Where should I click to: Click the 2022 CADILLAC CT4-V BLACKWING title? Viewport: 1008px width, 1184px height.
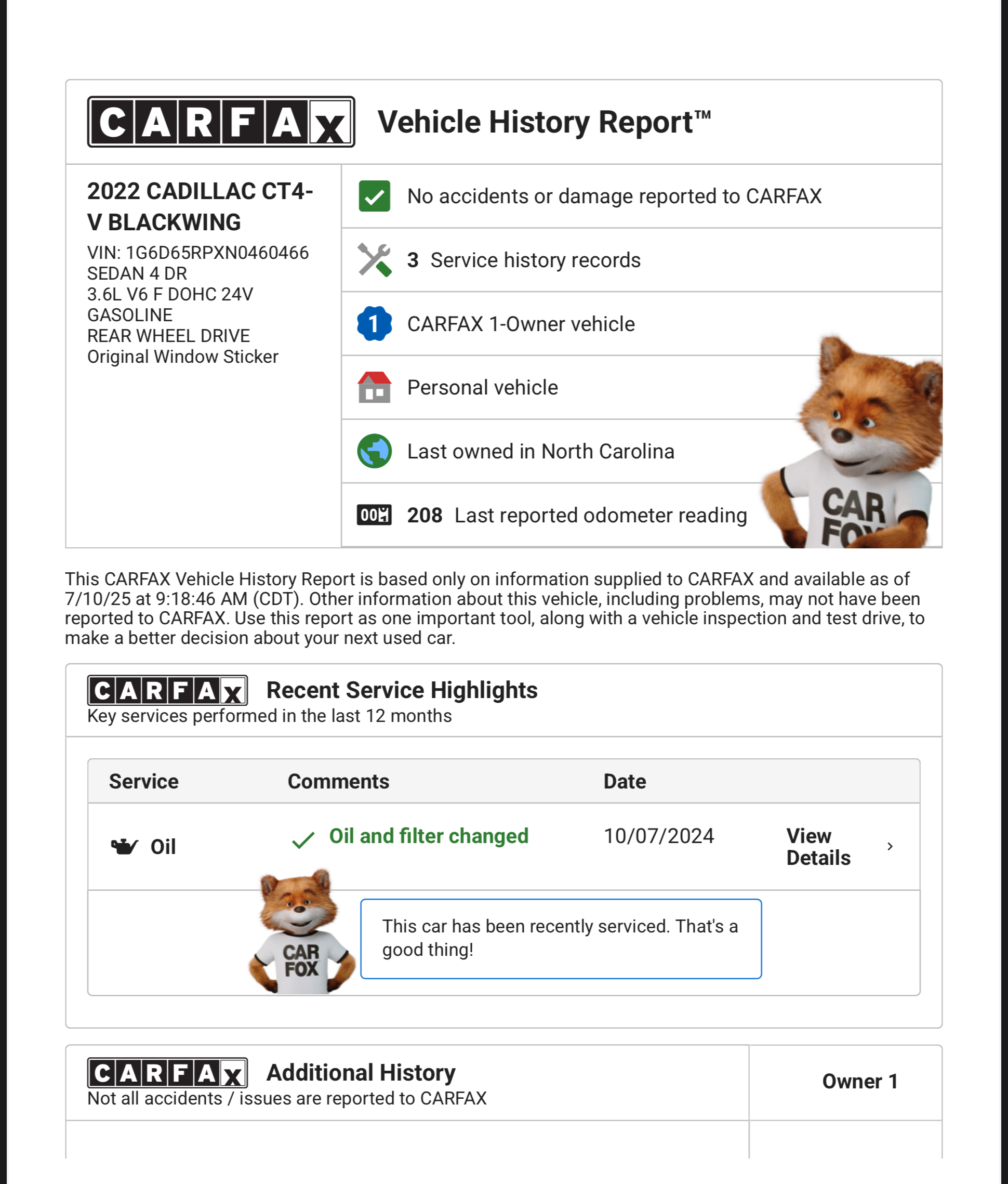click(x=200, y=206)
